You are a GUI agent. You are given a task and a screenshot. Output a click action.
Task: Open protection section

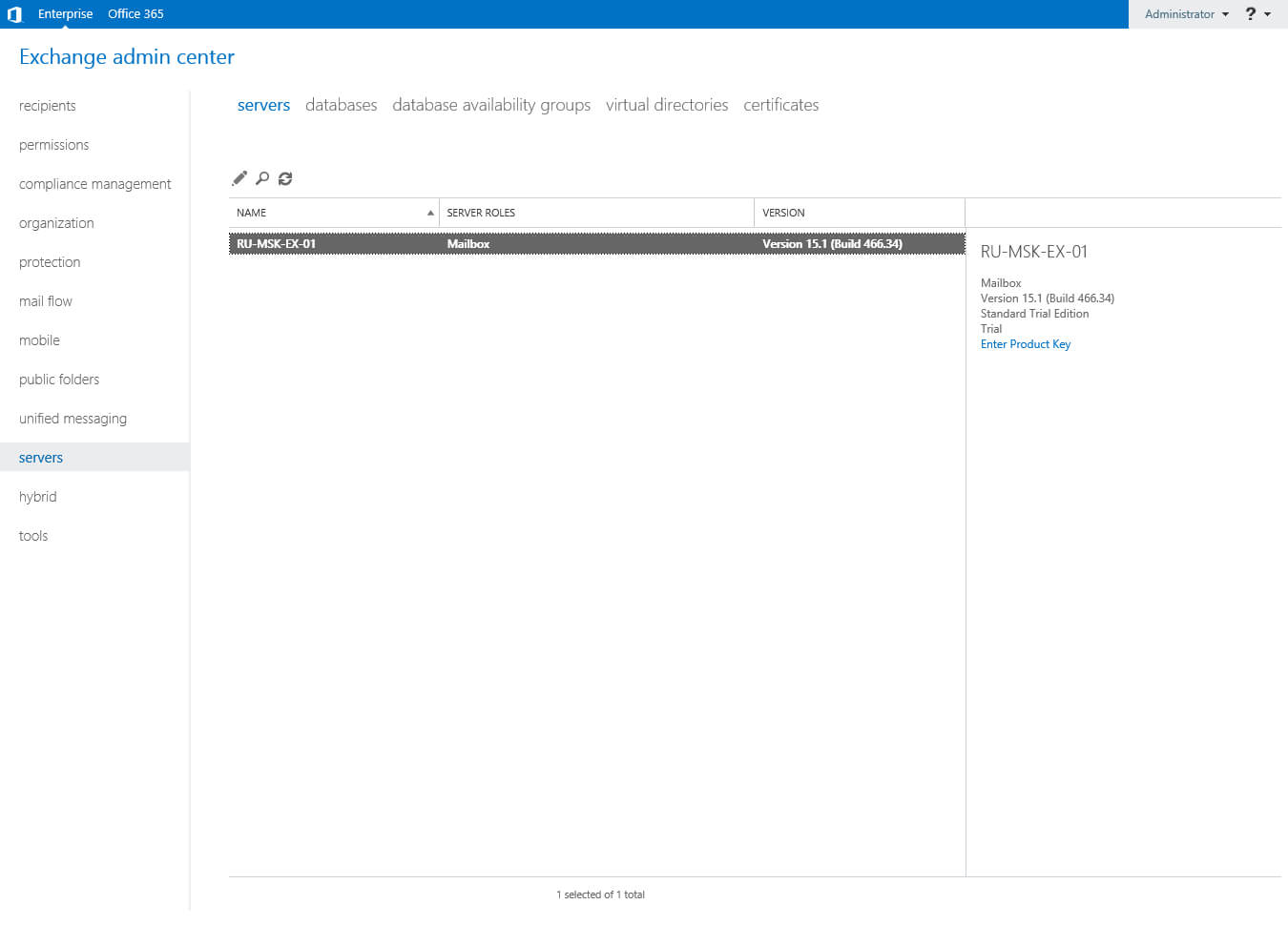(x=50, y=262)
